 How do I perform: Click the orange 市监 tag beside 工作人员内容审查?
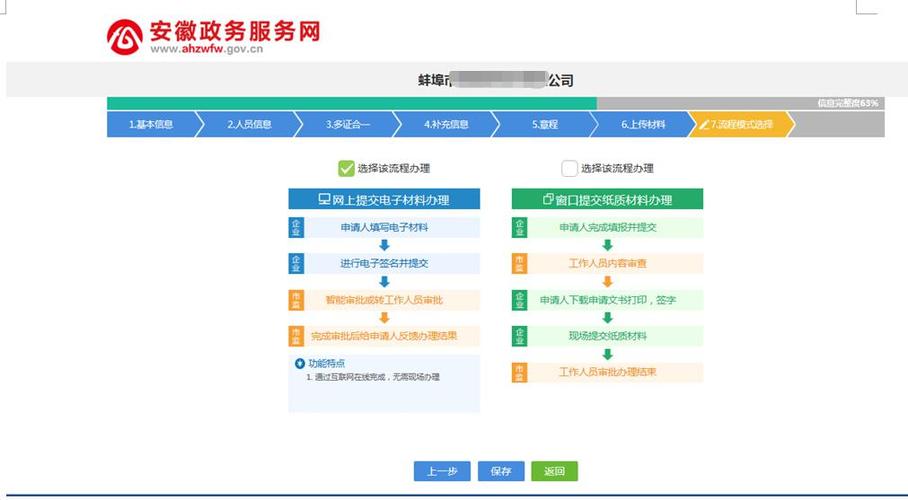[x=519, y=263]
